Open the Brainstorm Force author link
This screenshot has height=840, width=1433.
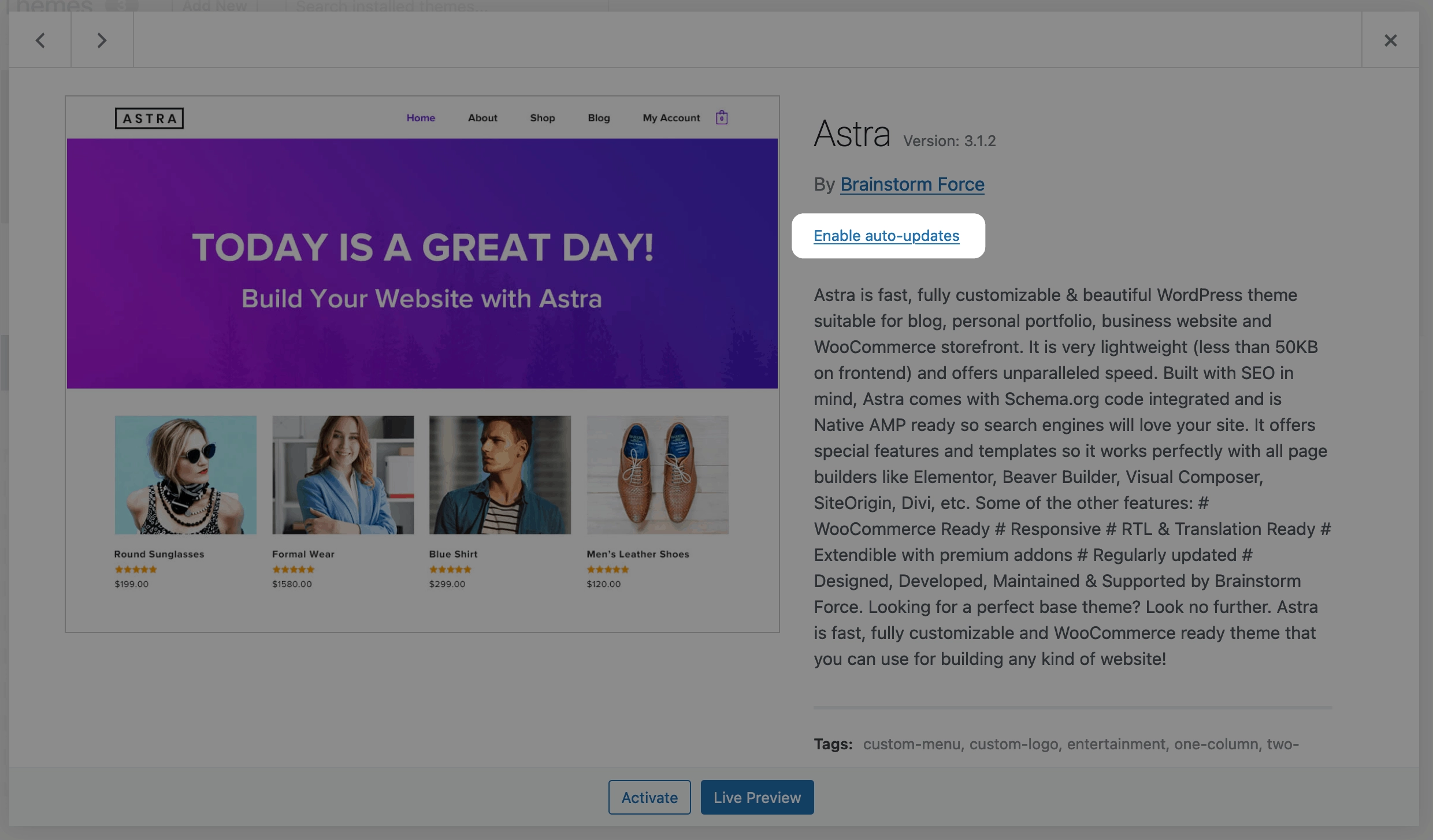[912, 184]
